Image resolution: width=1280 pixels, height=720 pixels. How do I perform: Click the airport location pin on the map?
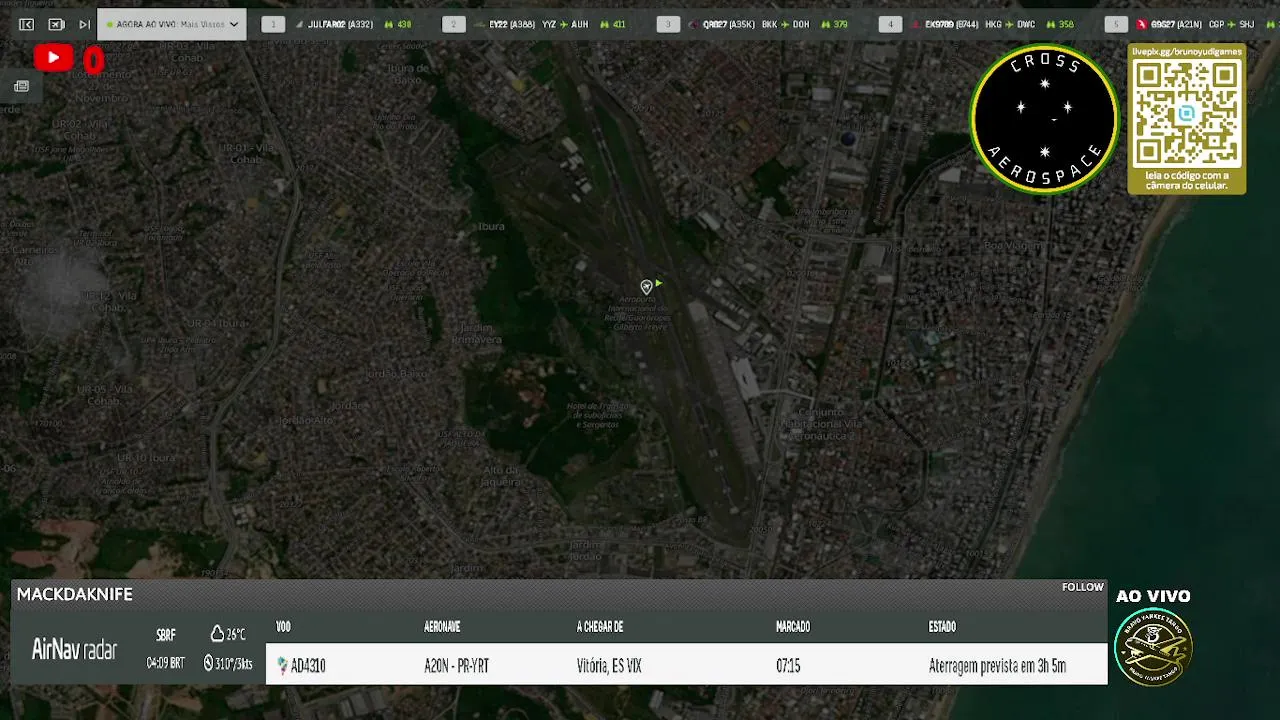pyautogui.click(x=646, y=287)
